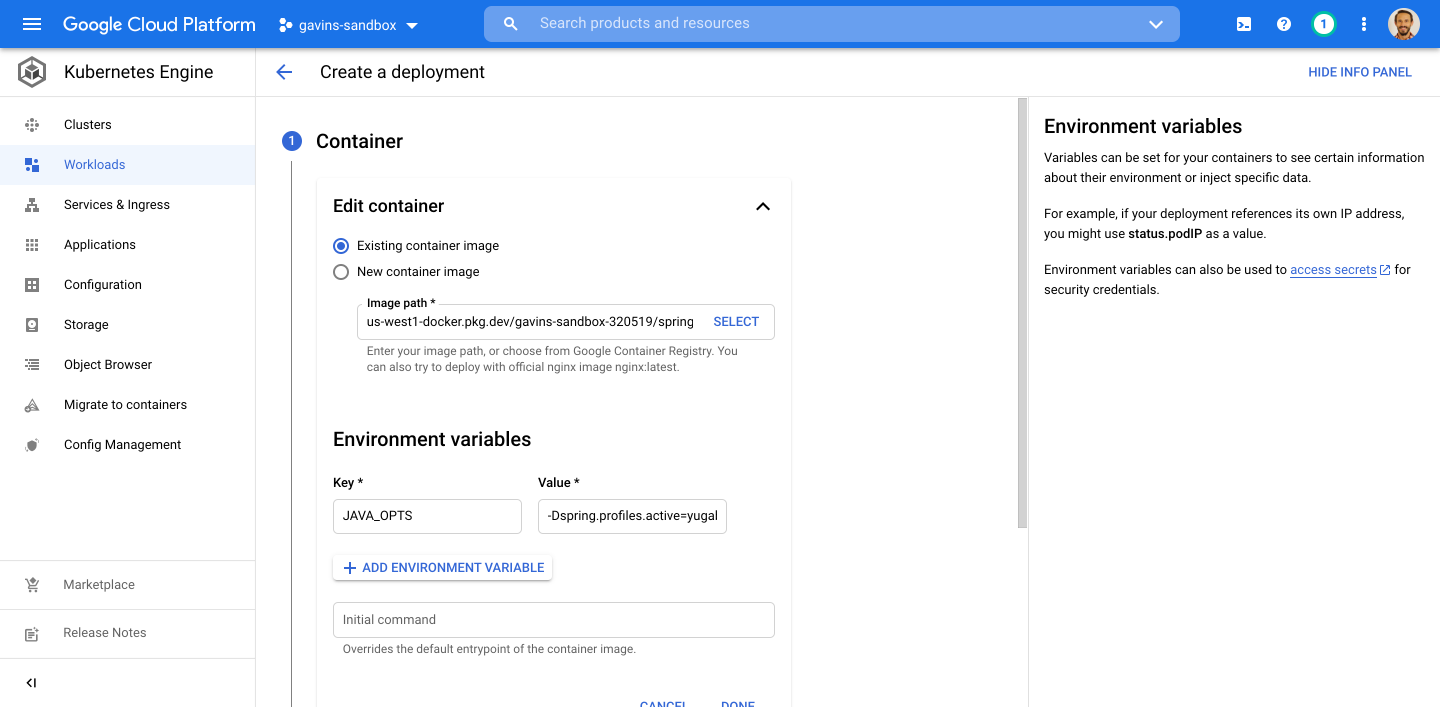Open Config Management from the sidebar
1440x707 pixels.
pos(122,444)
